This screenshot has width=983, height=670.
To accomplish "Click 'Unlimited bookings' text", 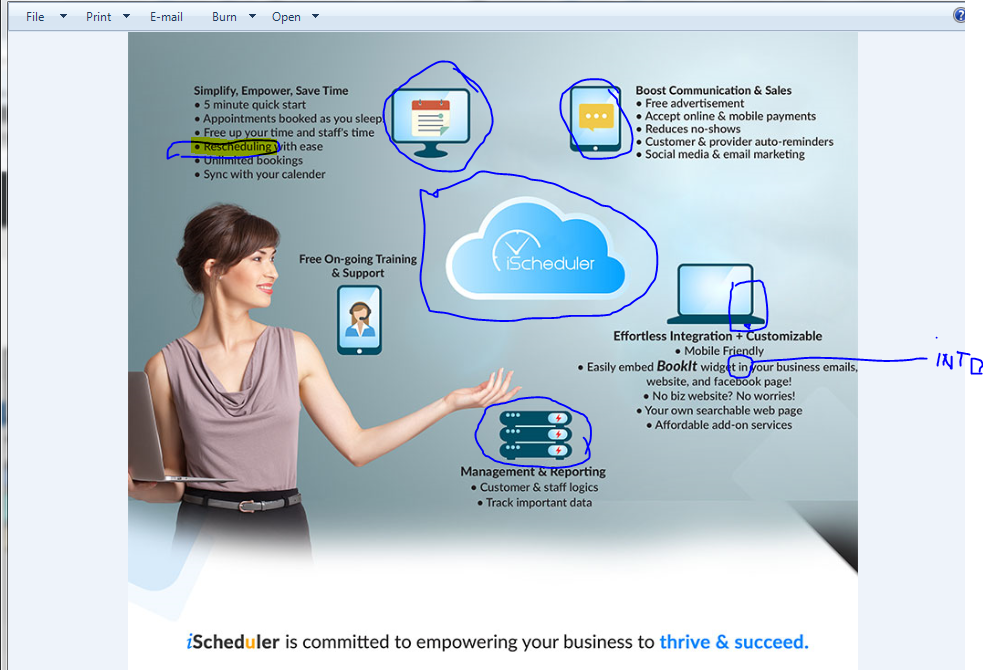I will pyautogui.click(x=253, y=160).
